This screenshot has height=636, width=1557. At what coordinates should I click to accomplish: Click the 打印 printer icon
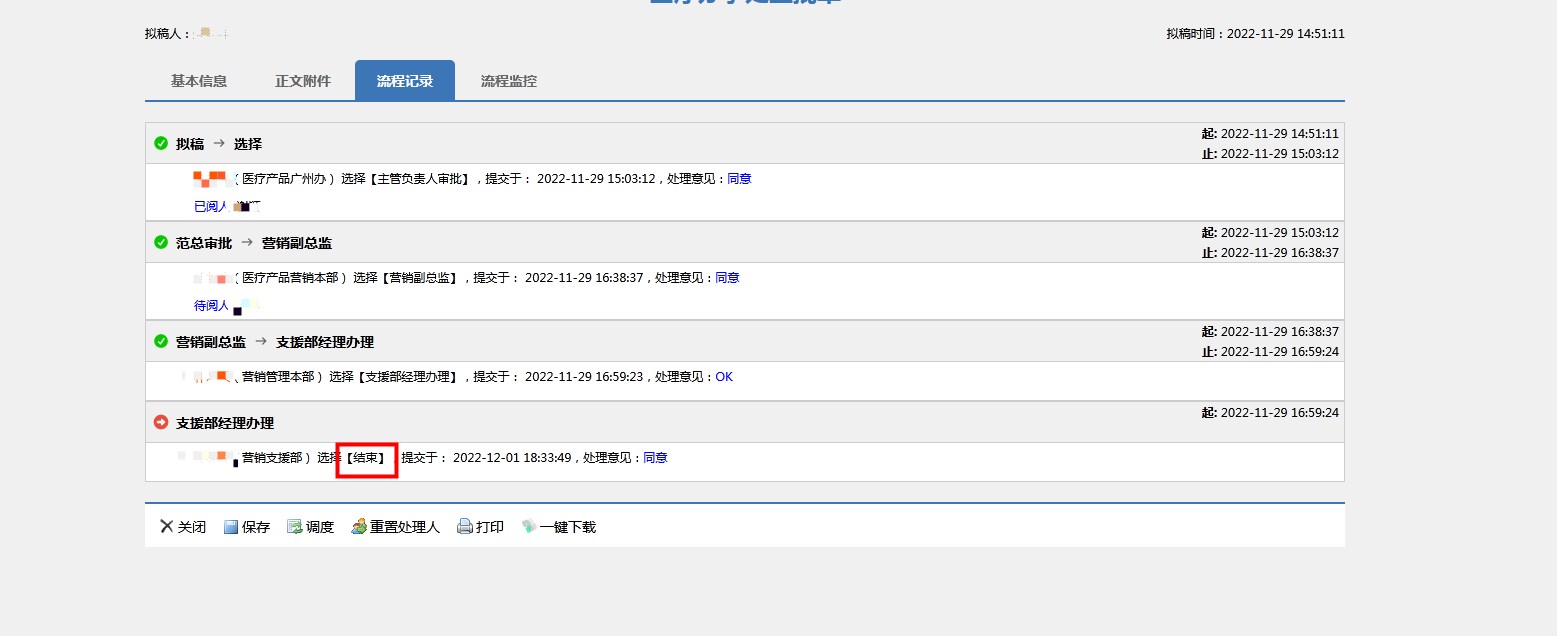[465, 527]
